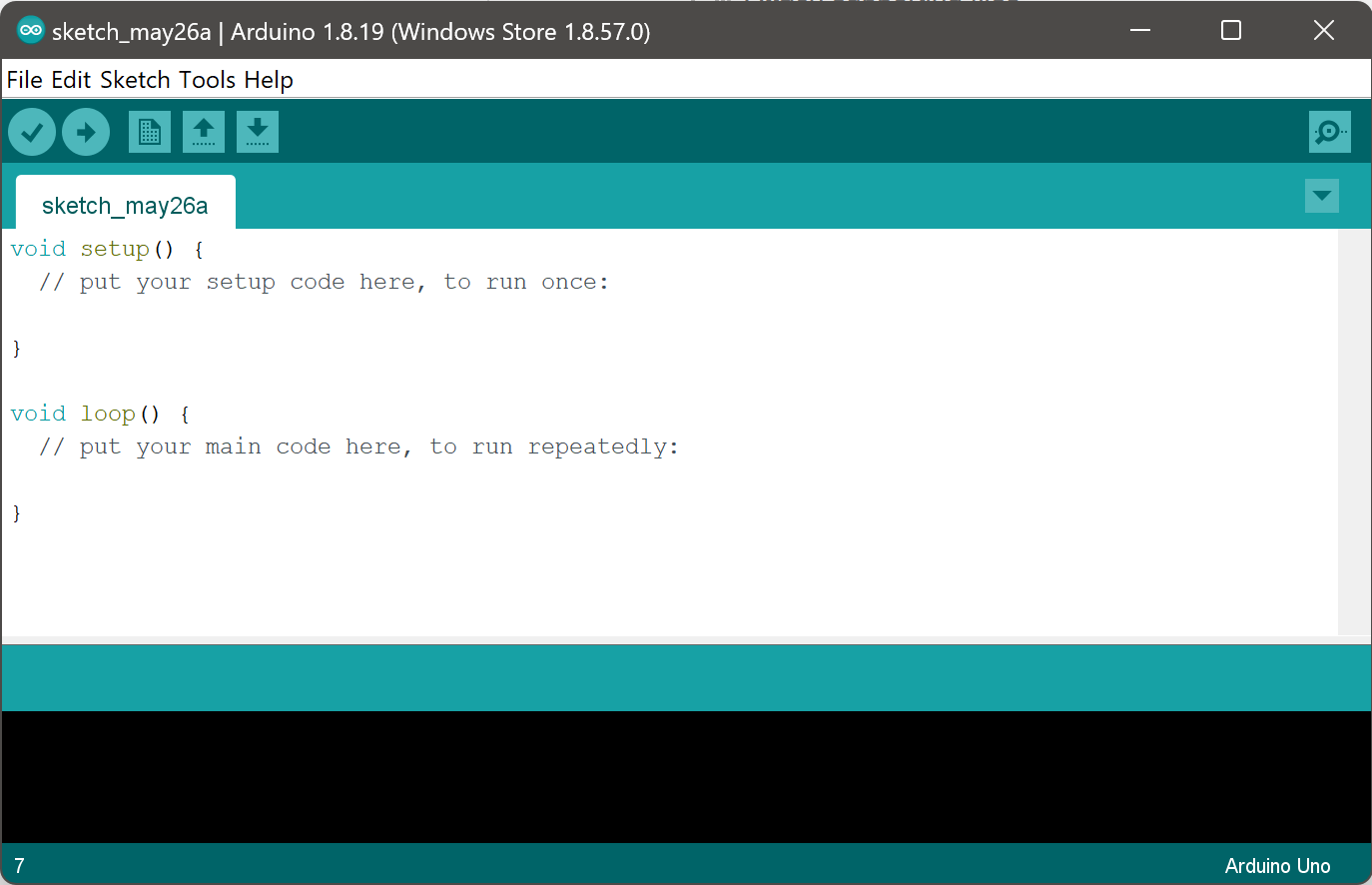Open the Sketch menu
The image size is (1372, 885).
(135, 80)
